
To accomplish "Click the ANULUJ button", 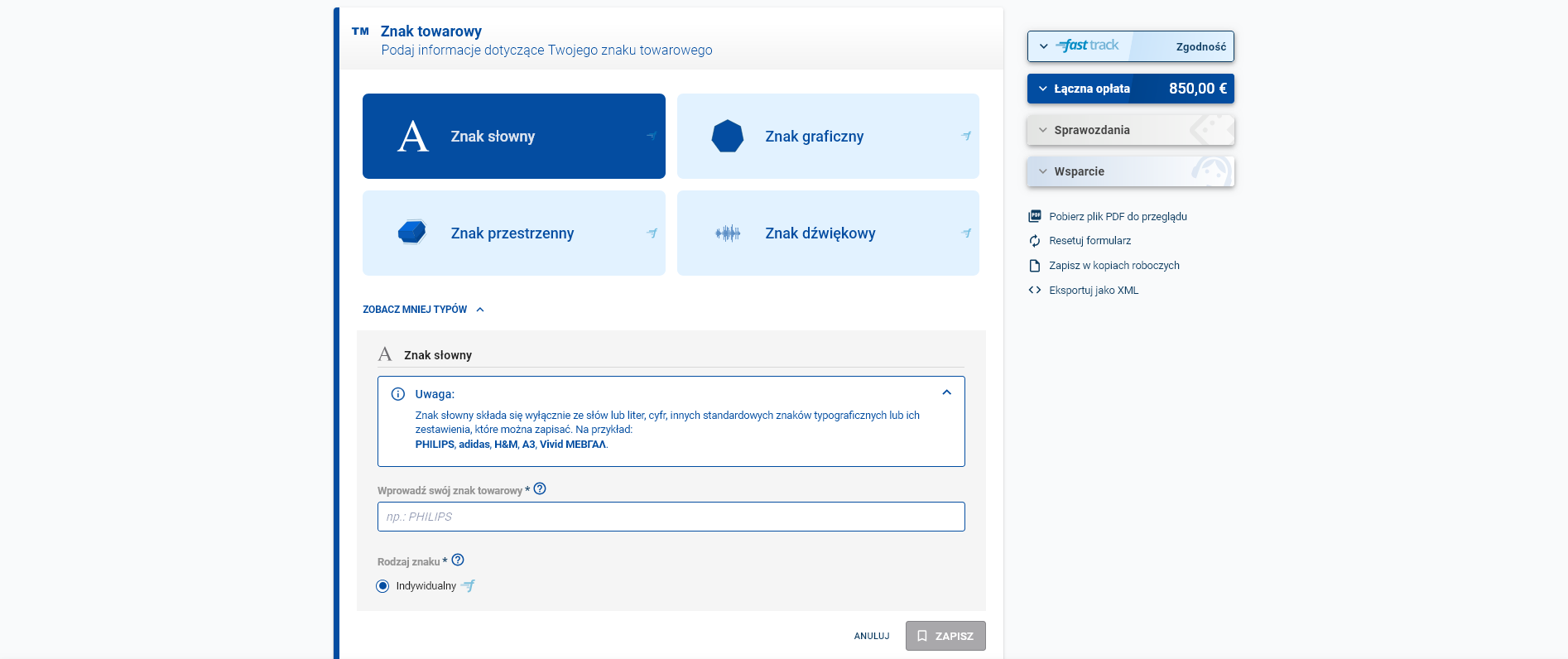I will [x=872, y=636].
